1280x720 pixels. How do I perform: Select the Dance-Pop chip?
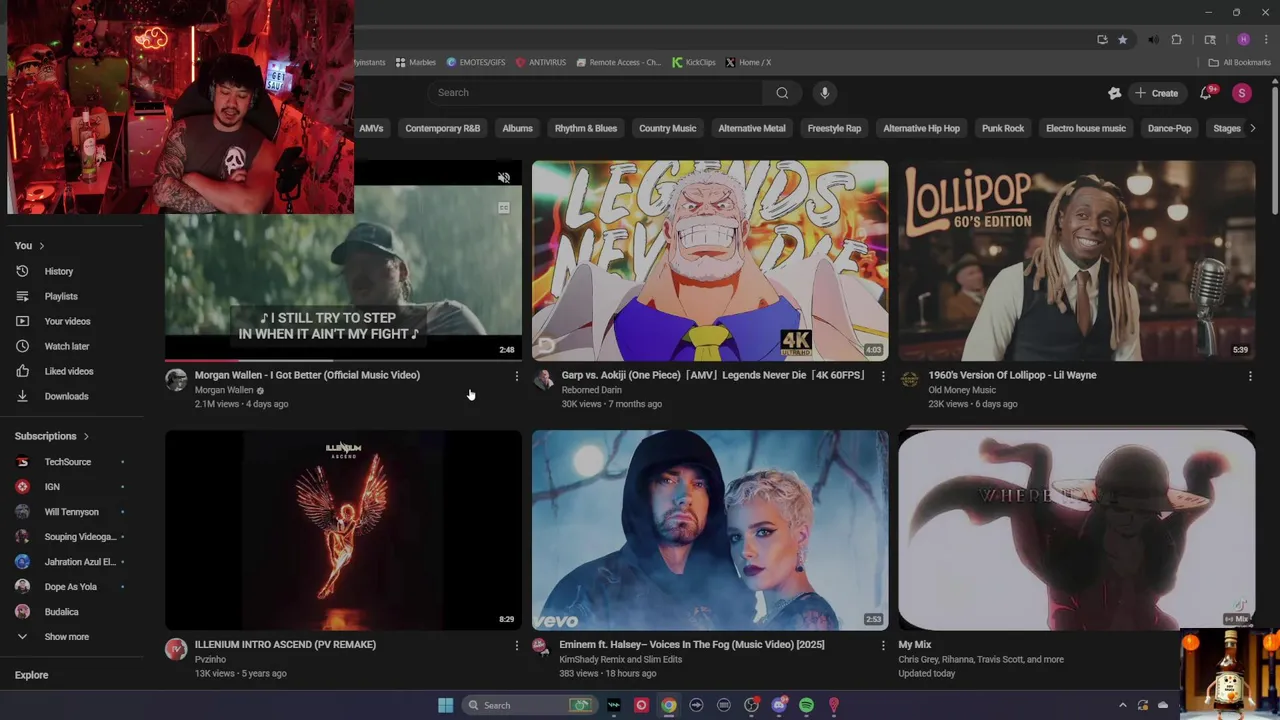1169,128
